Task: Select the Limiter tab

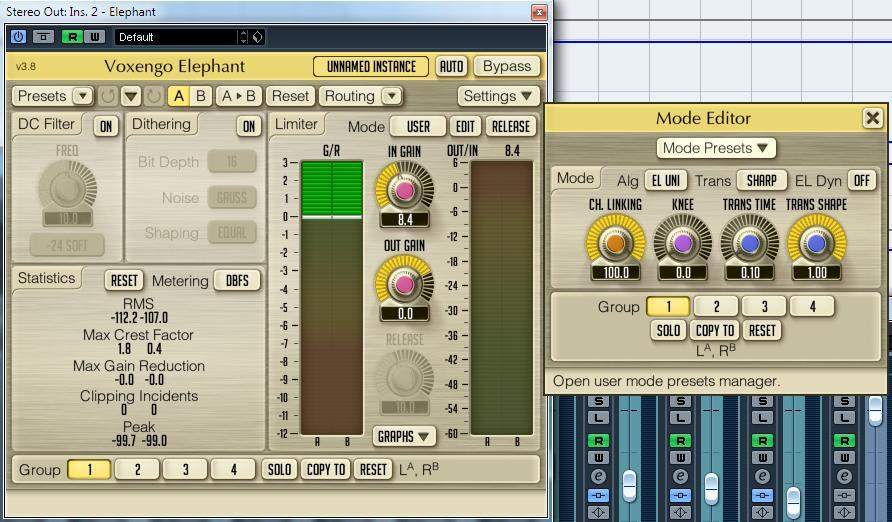Action: point(296,125)
